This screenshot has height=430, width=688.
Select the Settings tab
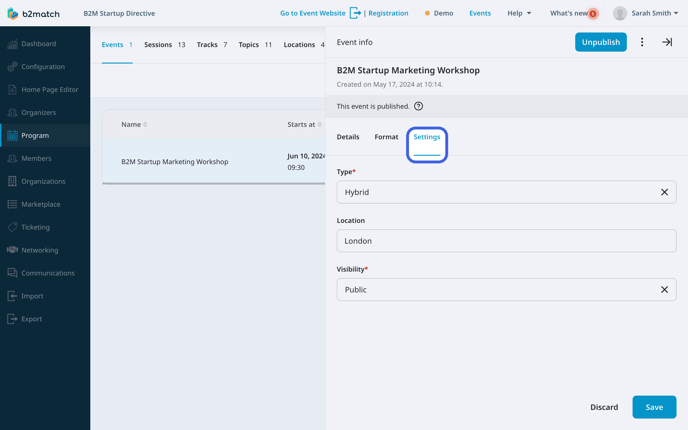coord(426,137)
